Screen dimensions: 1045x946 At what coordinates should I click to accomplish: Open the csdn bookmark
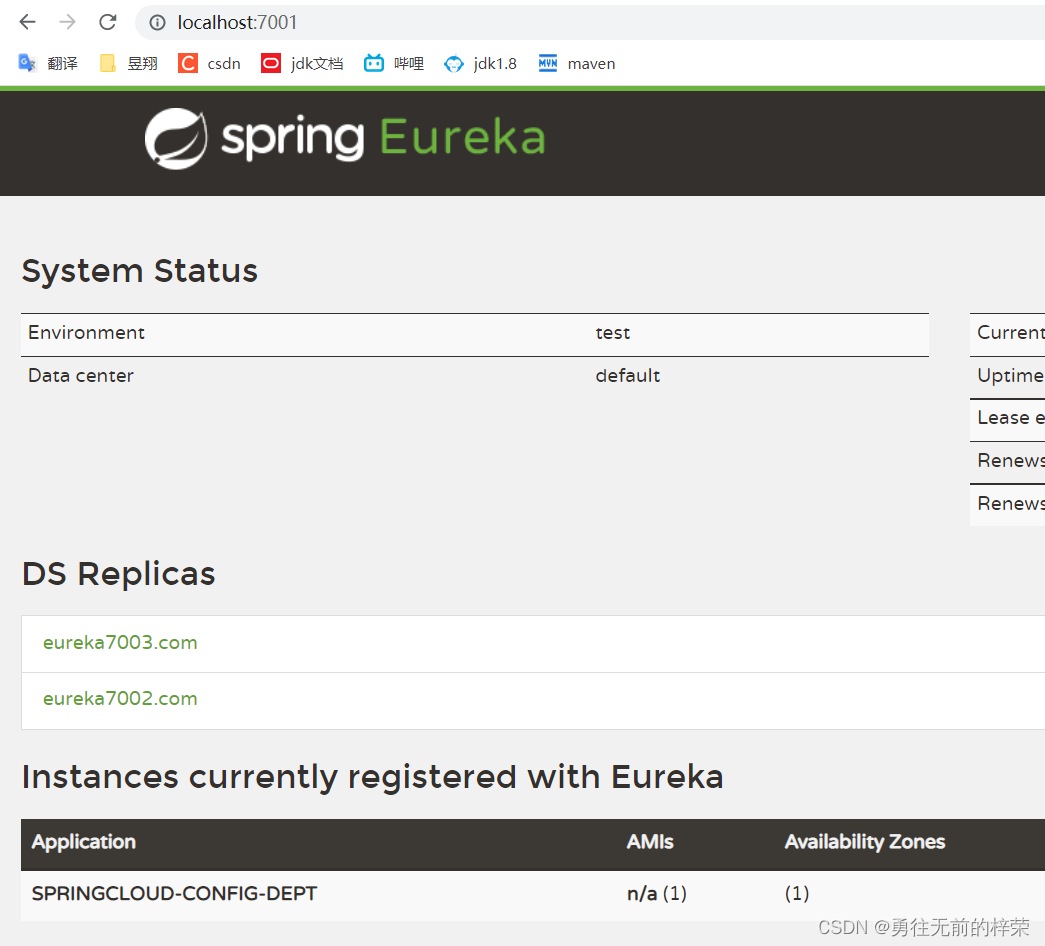tap(209, 63)
